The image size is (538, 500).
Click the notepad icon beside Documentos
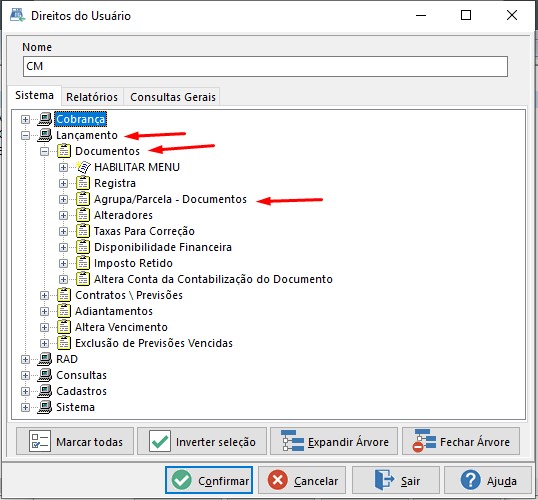pyautogui.click(x=64, y=151)
